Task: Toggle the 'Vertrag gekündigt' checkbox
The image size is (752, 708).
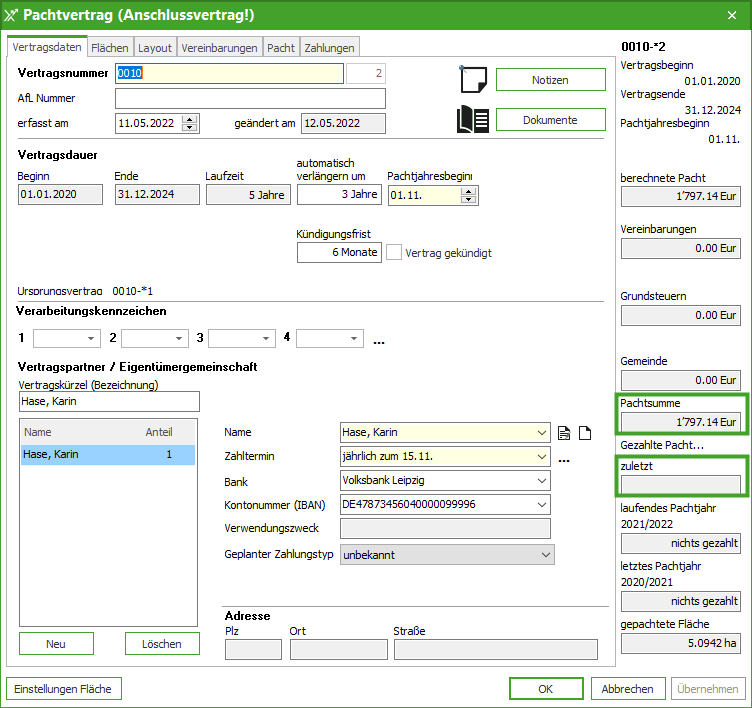Action: tap(394, 253)
